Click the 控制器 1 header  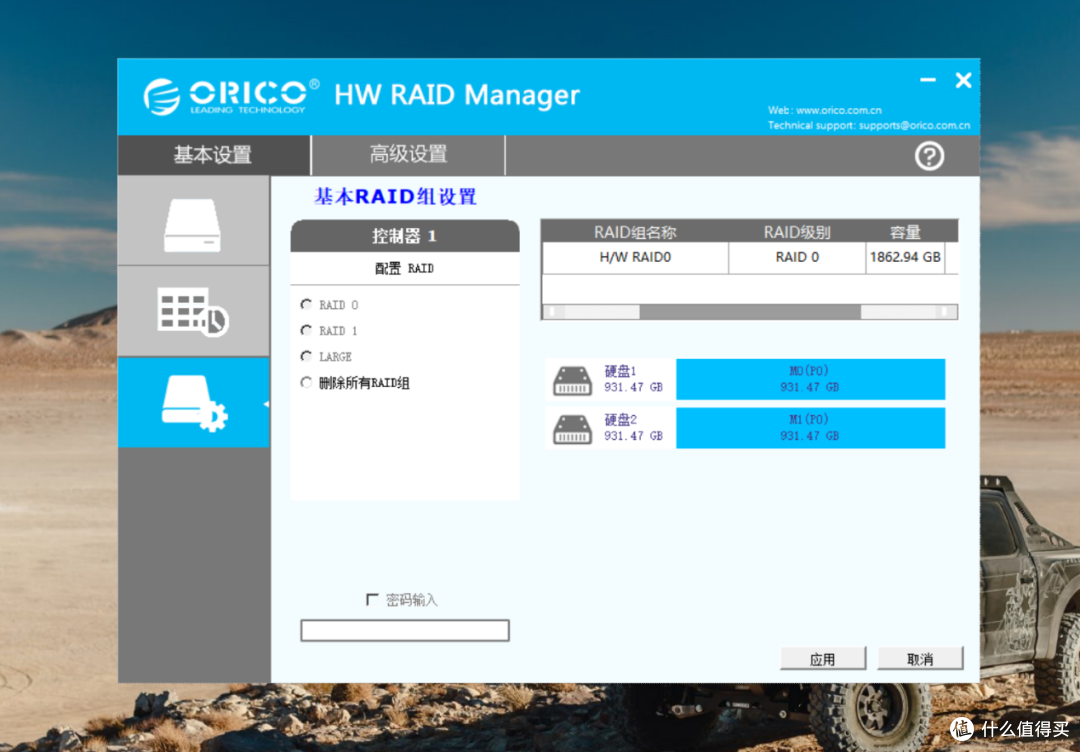pos(405,236)
